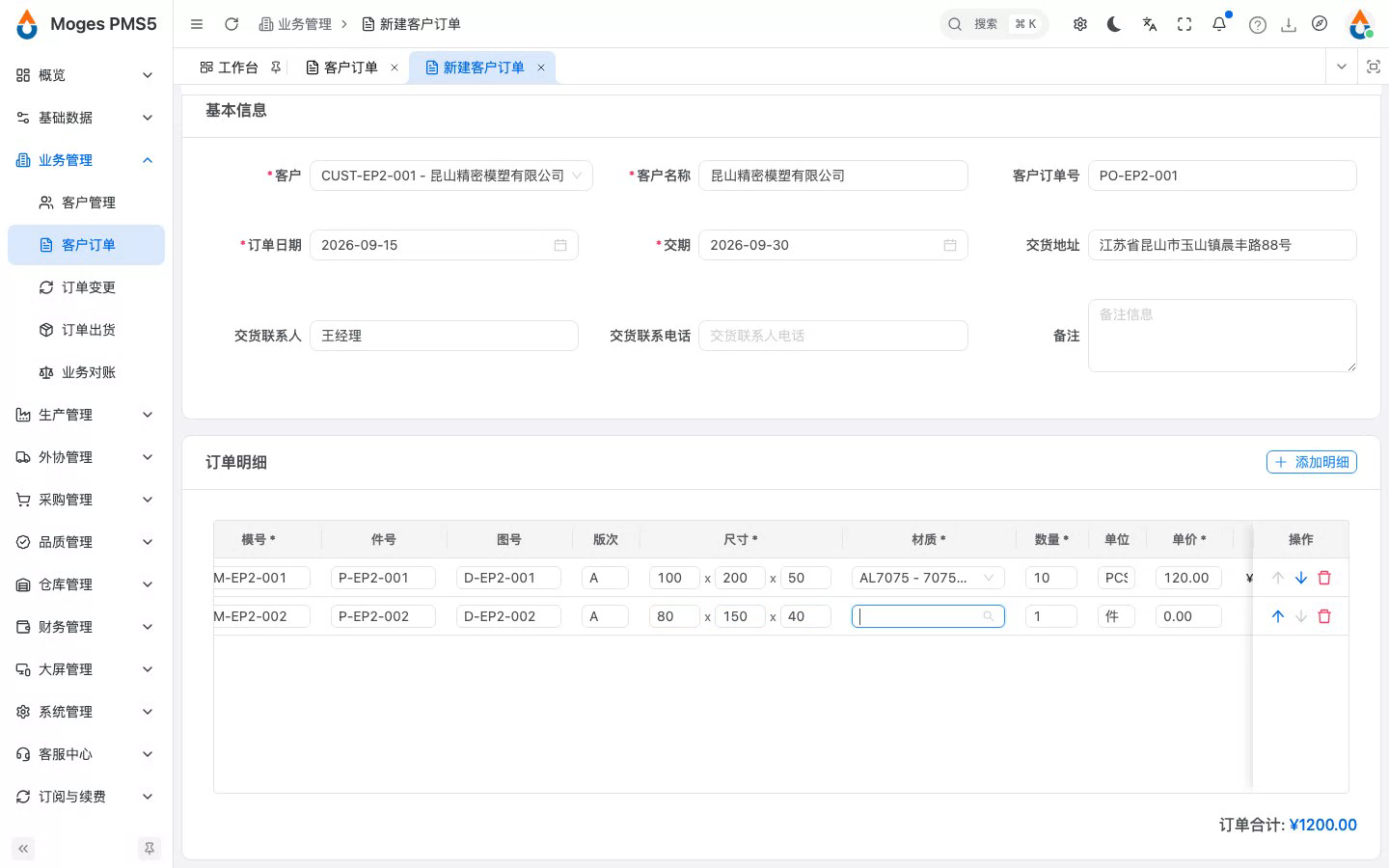Click the refresh page icon
The image size is (1389, 868).
(x=231, y=24)
